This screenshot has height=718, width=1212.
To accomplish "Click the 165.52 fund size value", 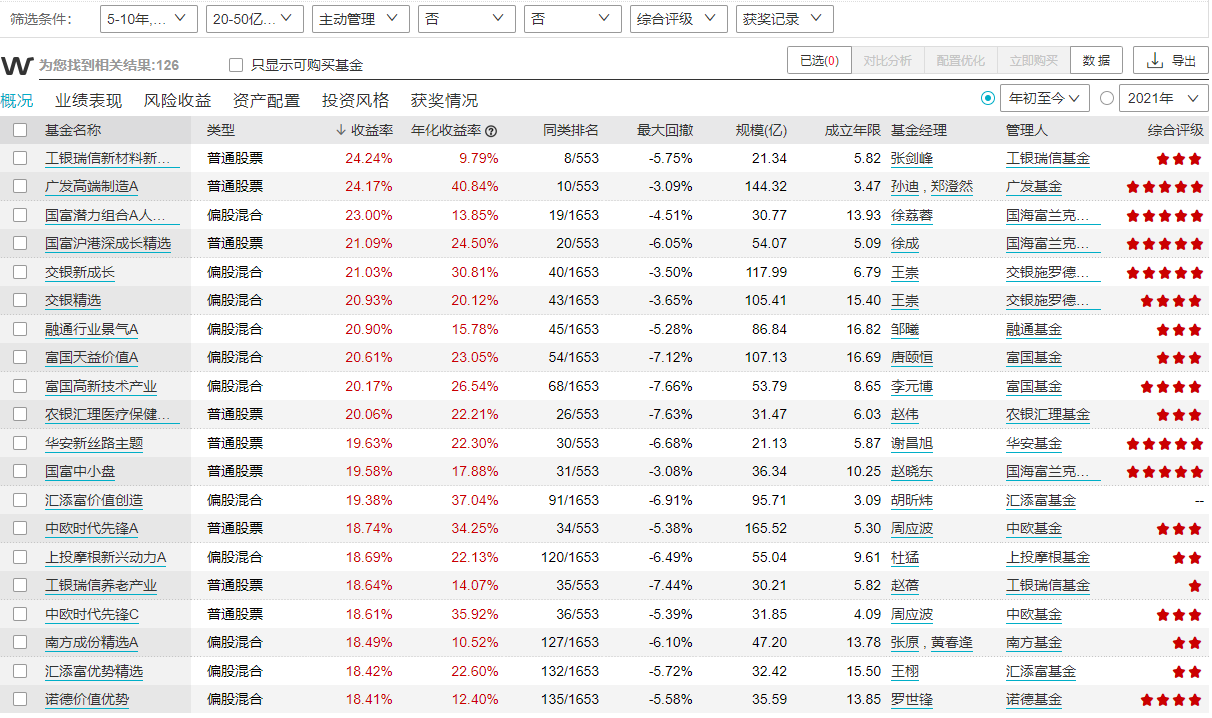I will 765,529.
